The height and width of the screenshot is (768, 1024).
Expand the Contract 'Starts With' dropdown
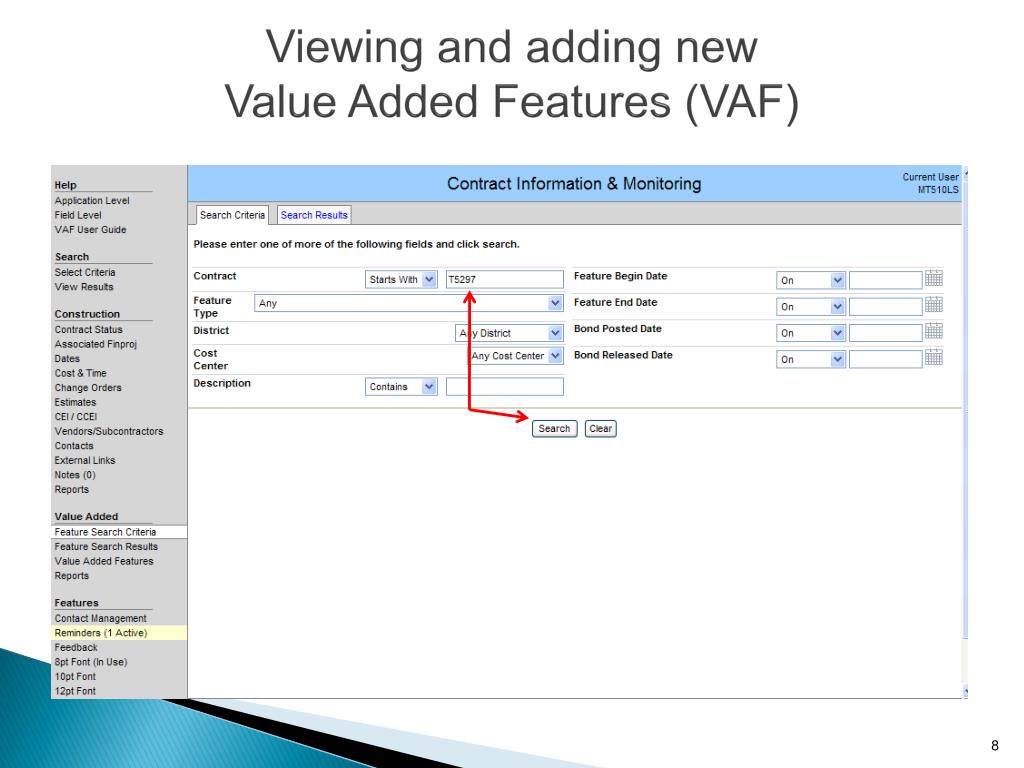click(x=401, y=280)
